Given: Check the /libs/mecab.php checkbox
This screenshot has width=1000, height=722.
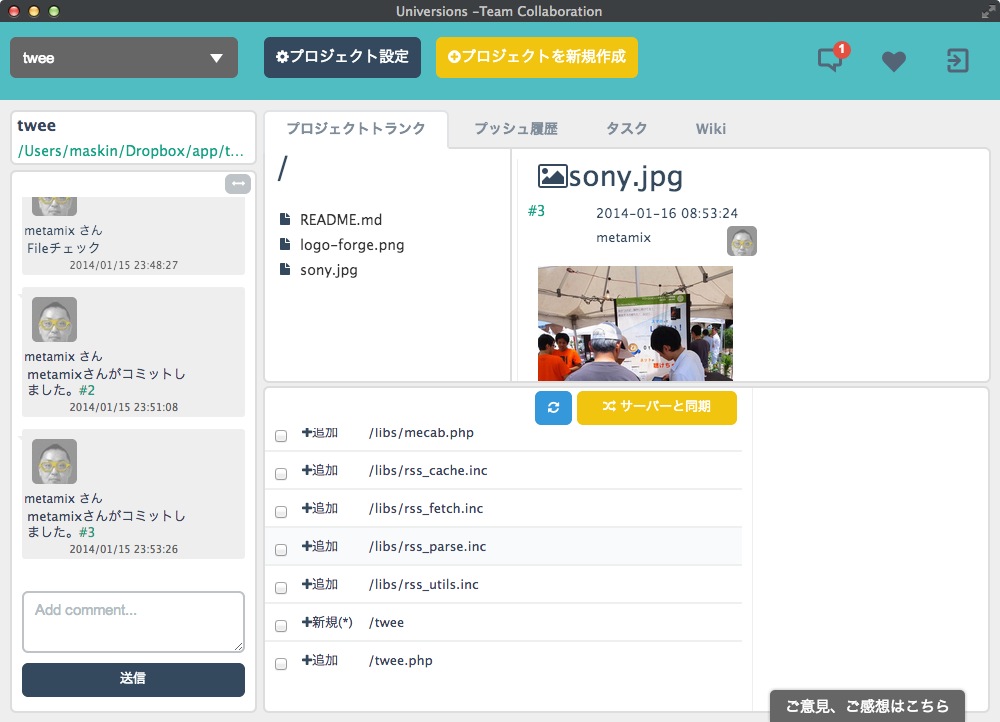Looking at the screenshot, I should 281,436.
